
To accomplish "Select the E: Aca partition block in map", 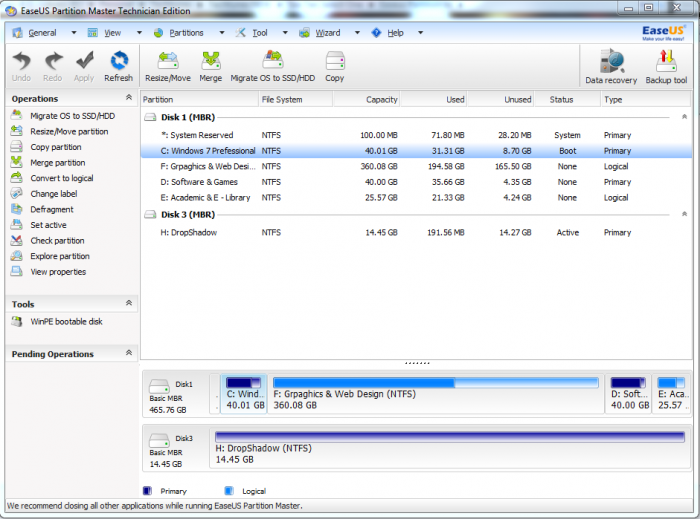I will tap(672, 394).
